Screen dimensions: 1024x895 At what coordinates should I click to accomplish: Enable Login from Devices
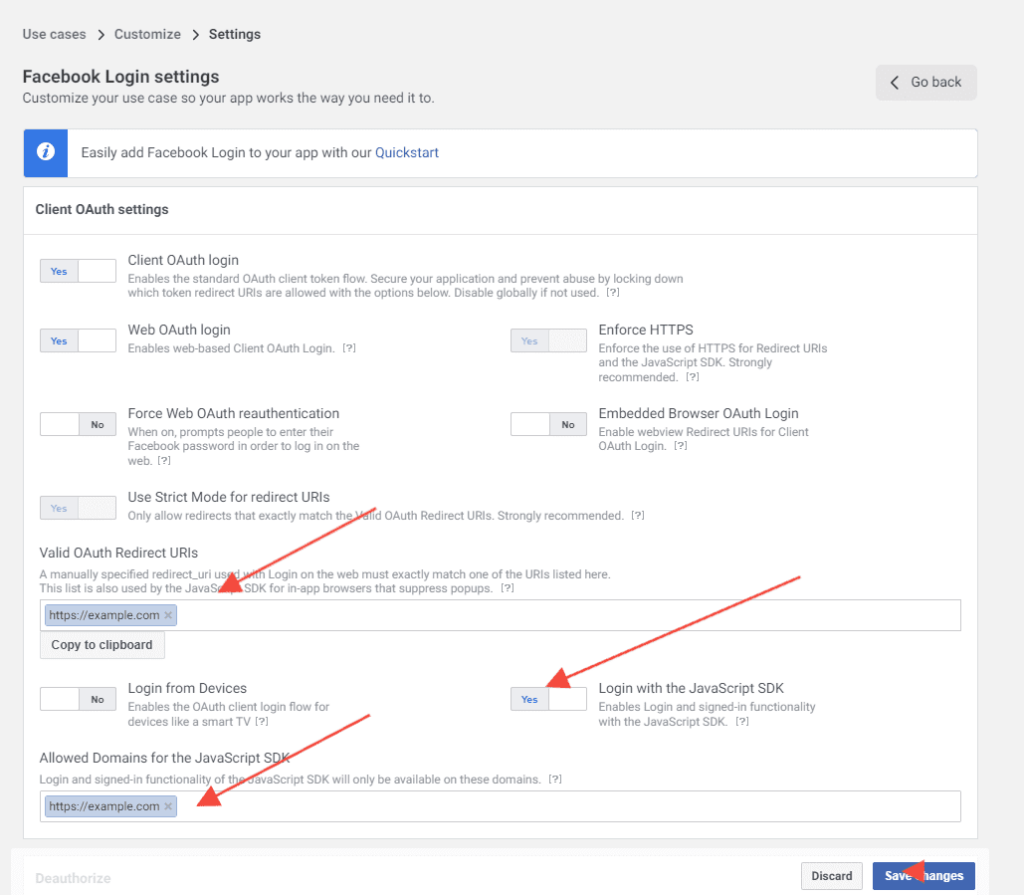coord(58,698)
